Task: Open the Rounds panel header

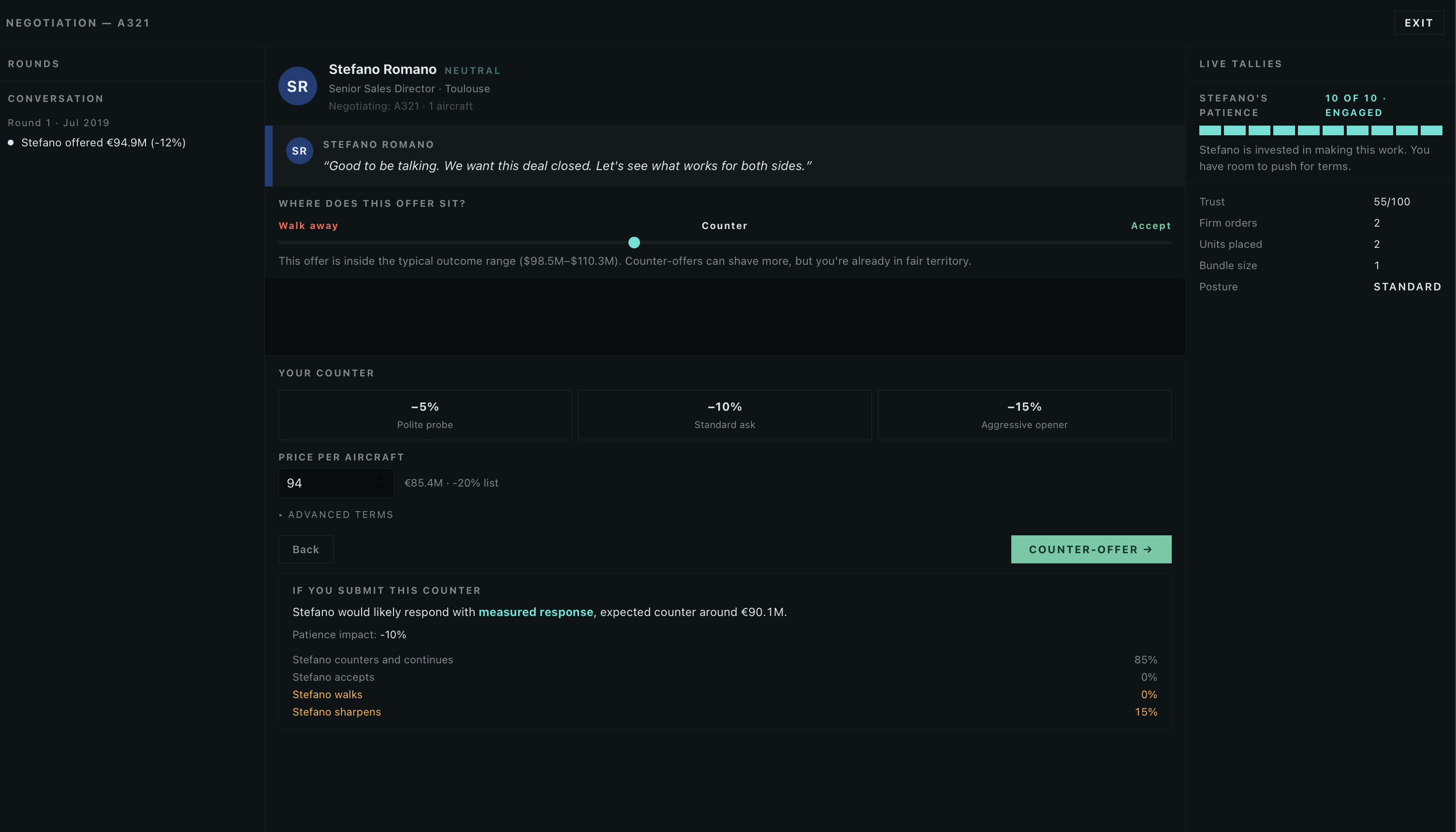Action: point(34,64)
